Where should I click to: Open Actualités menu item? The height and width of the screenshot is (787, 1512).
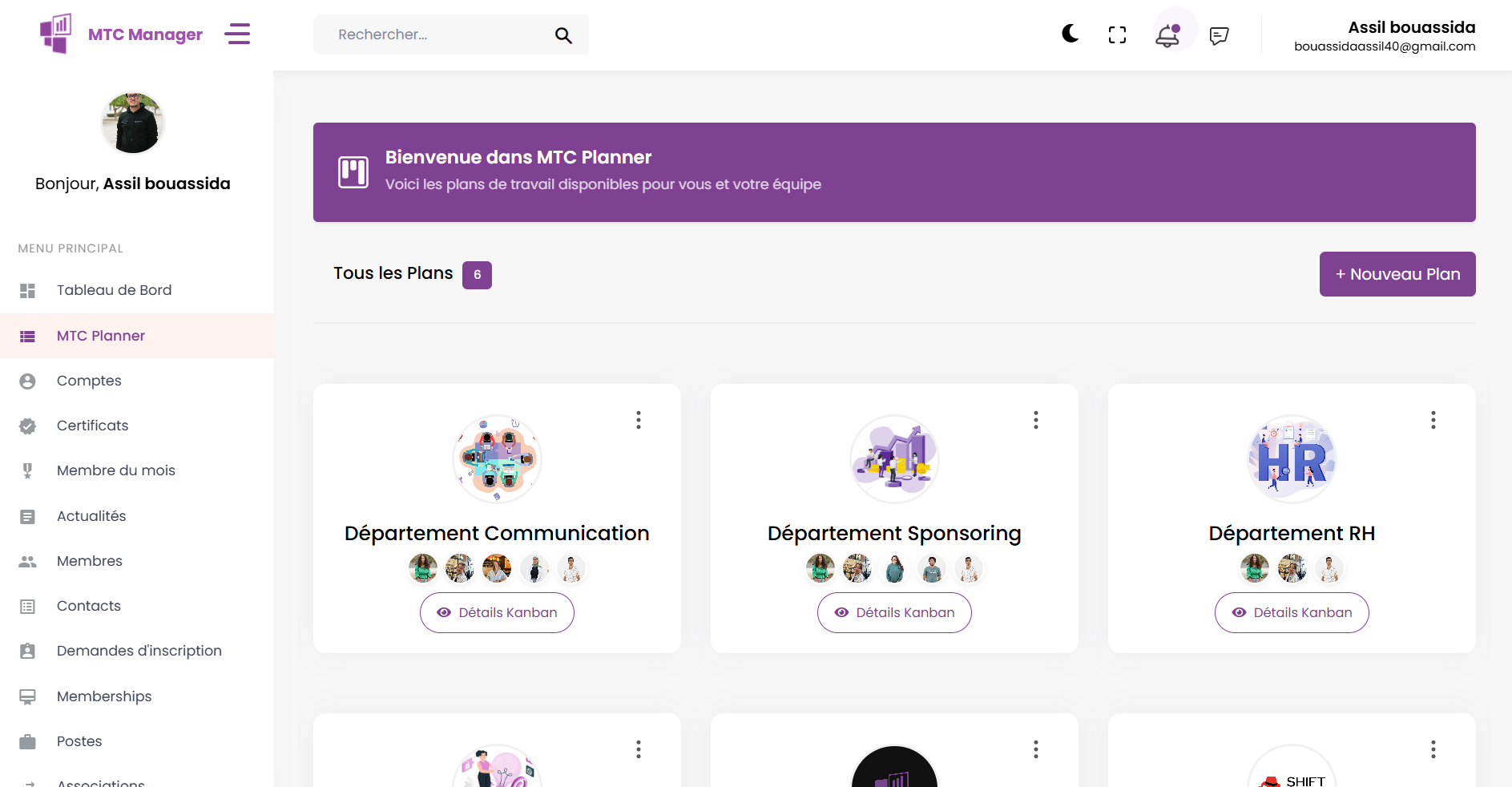click(136, 516)
